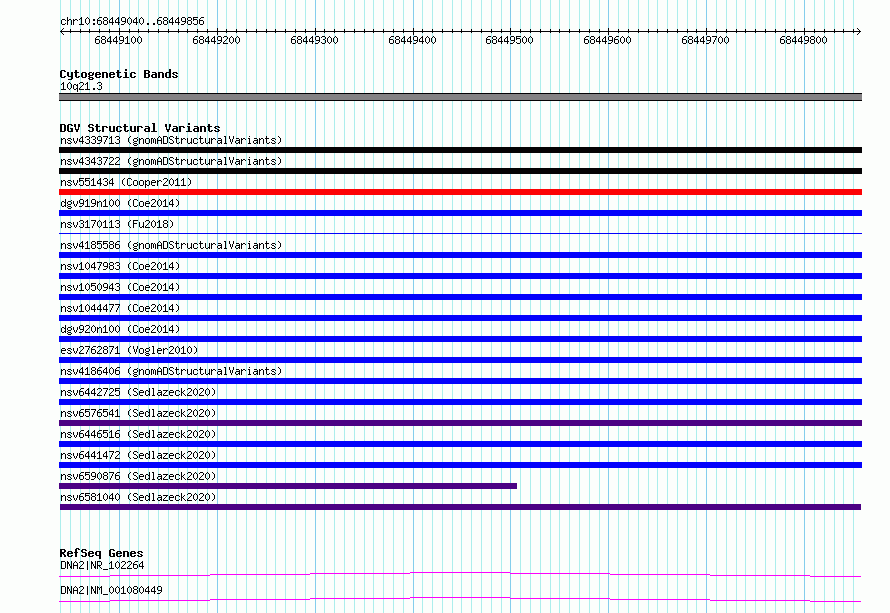Viewport: 890px width, 613px height.
Task: Click the 68449100 ruler tick label
Action: click(118, 40)
